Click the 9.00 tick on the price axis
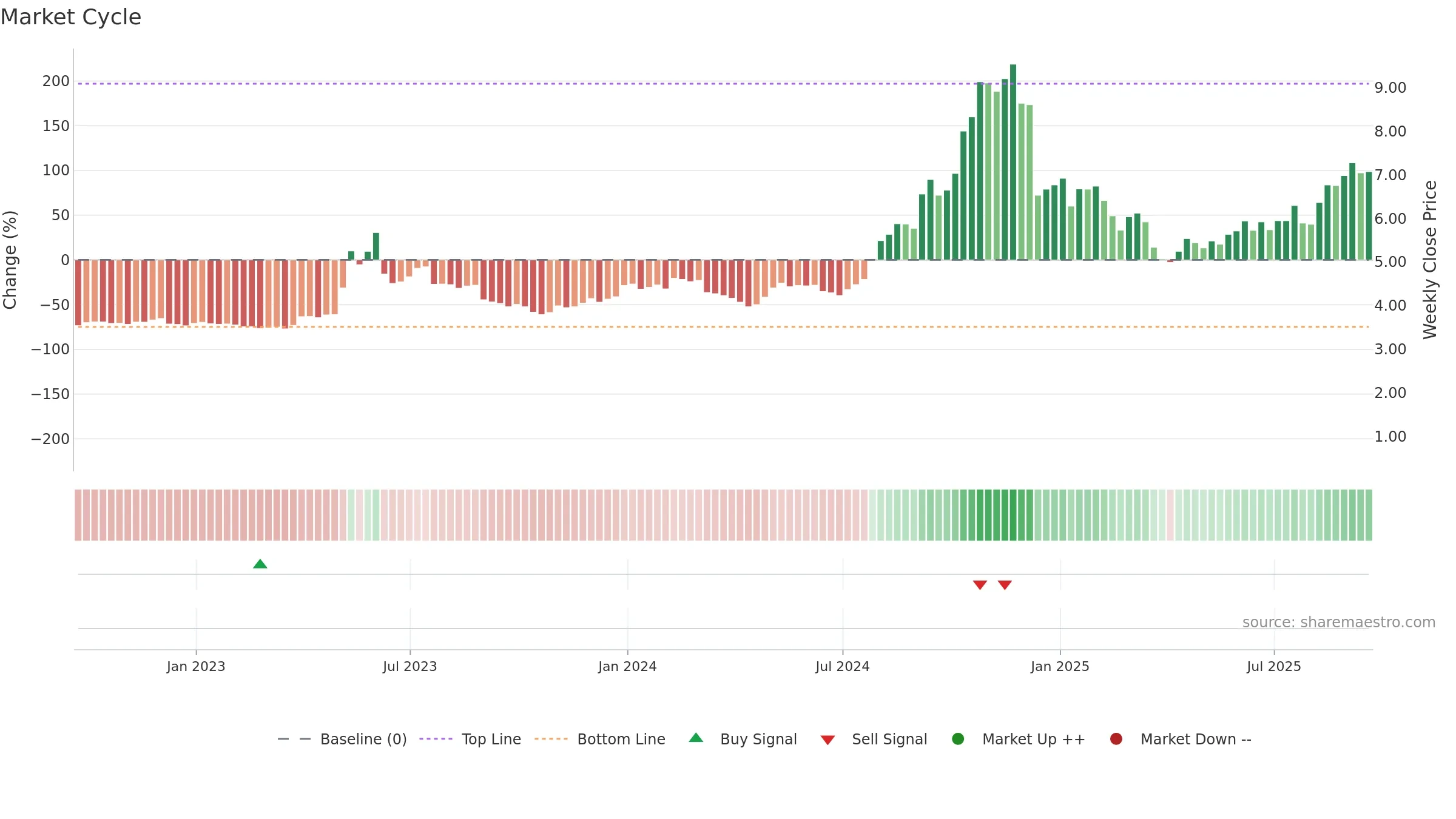Screen dimensions: 1456x819 (1390, 88)
